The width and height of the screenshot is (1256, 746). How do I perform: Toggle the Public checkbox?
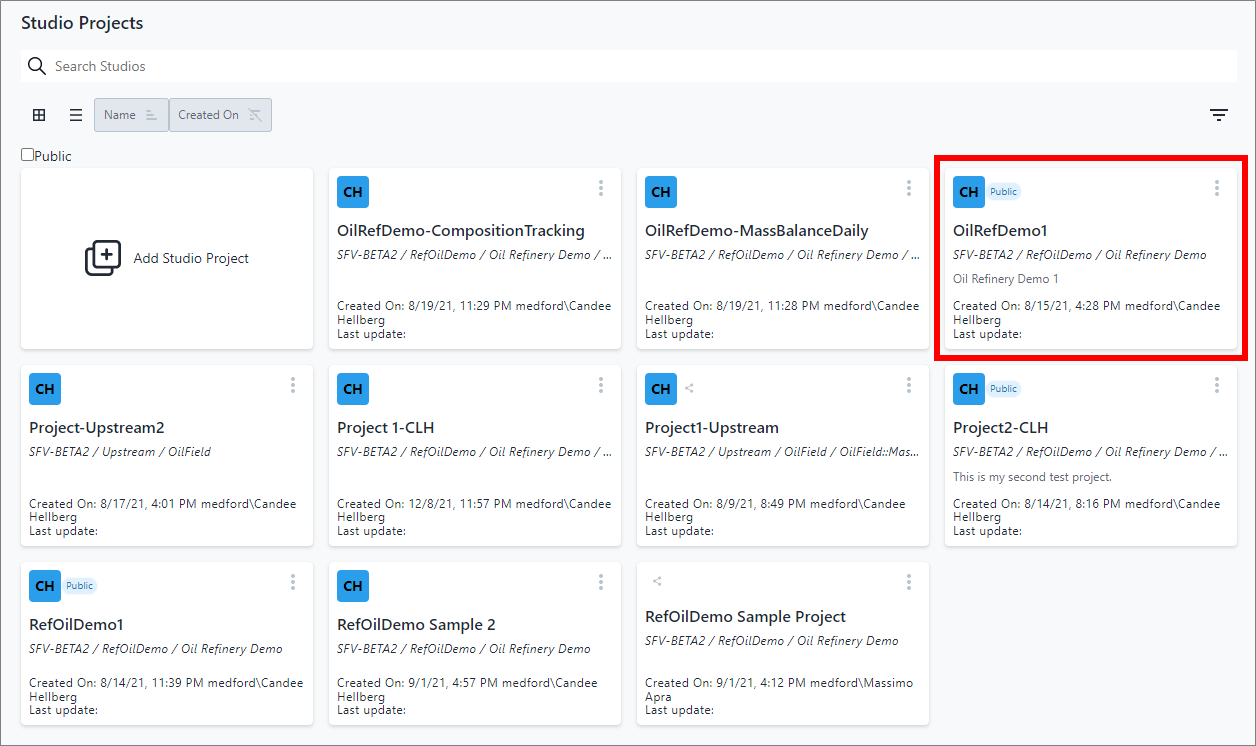pos(28,155)
